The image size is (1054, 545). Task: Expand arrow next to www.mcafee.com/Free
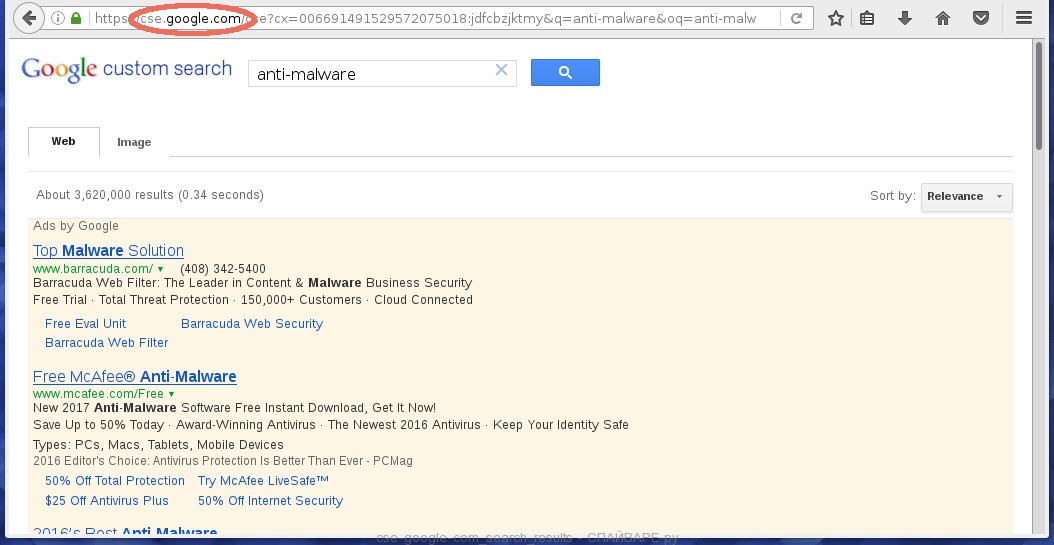[171, 394]
